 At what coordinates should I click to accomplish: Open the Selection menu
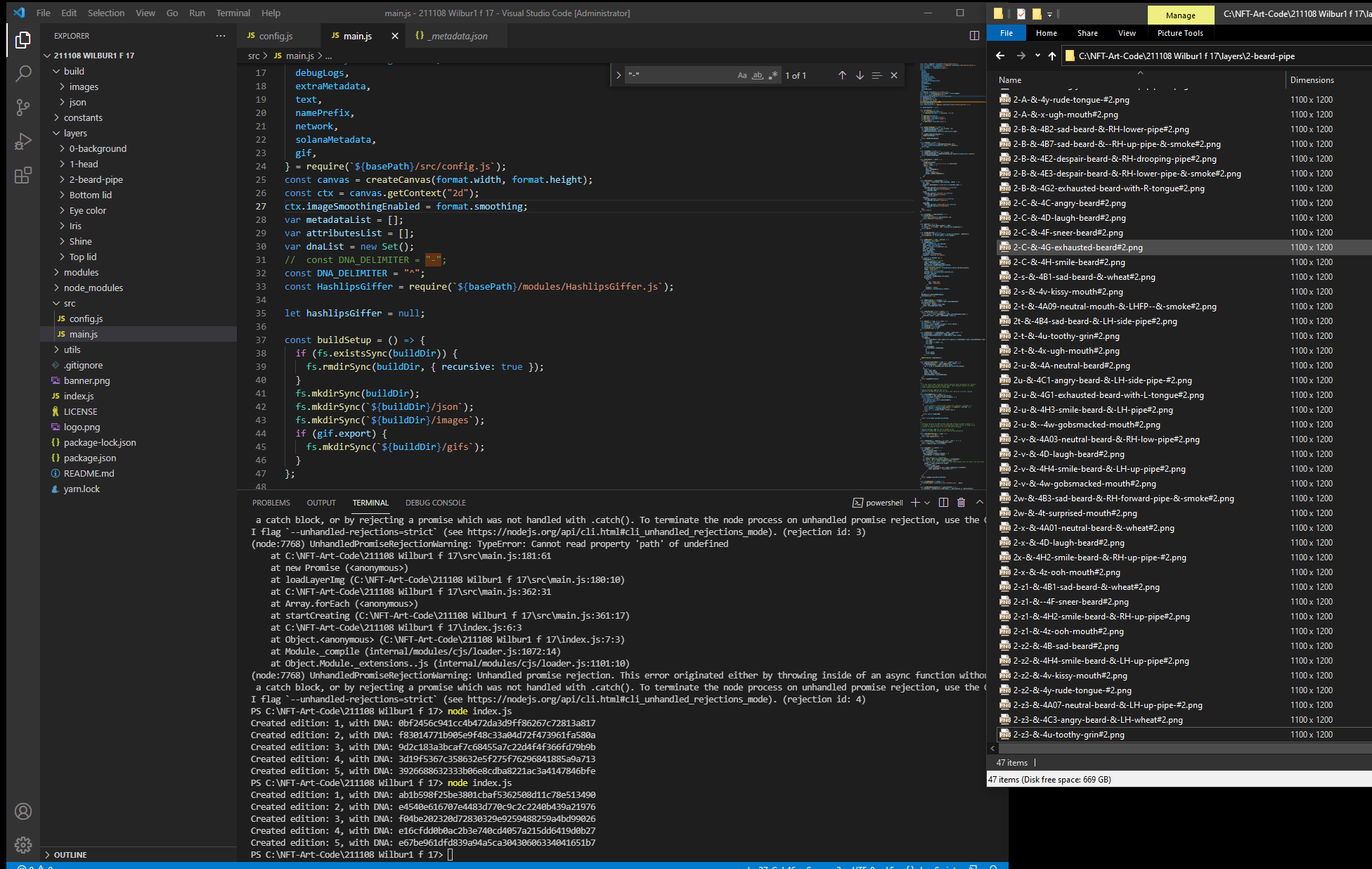point(106,13)
